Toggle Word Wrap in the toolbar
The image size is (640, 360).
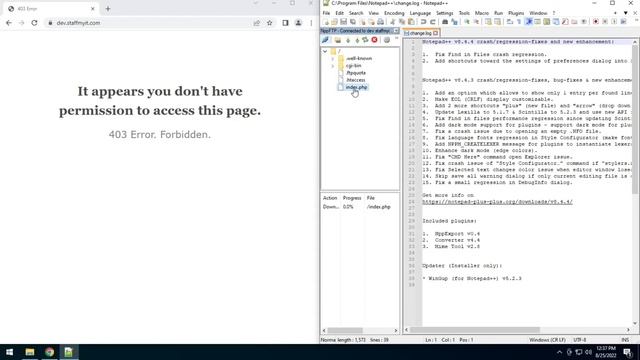click(x=510, y=22)
